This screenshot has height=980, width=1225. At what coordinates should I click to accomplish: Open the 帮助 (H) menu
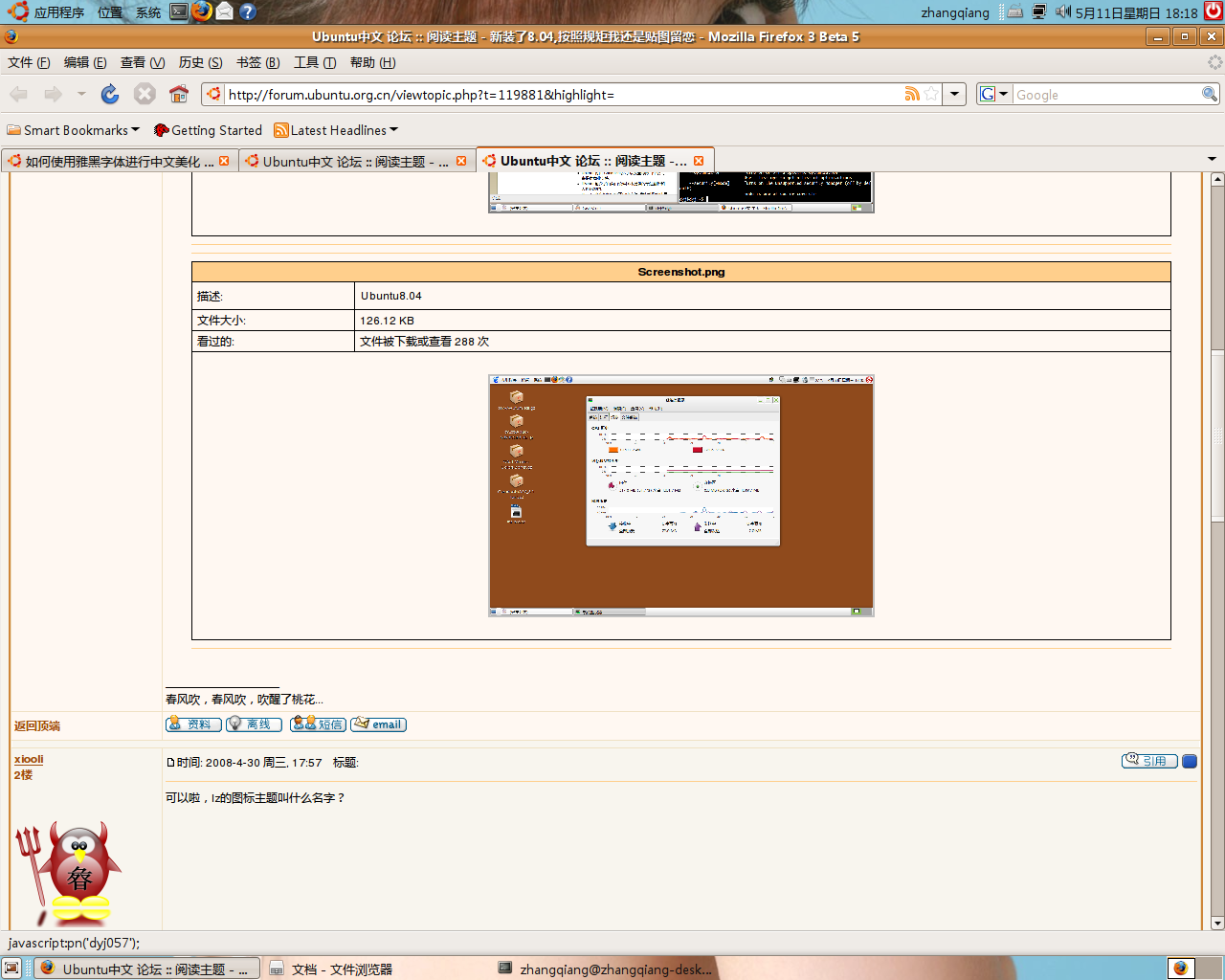coord(372,62)
